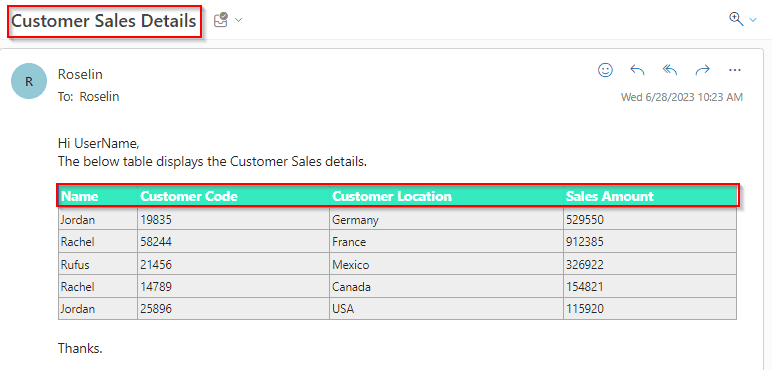Click customer code 19835
Image resolution: width=772 pixels, height=370 pixels.
233,220
